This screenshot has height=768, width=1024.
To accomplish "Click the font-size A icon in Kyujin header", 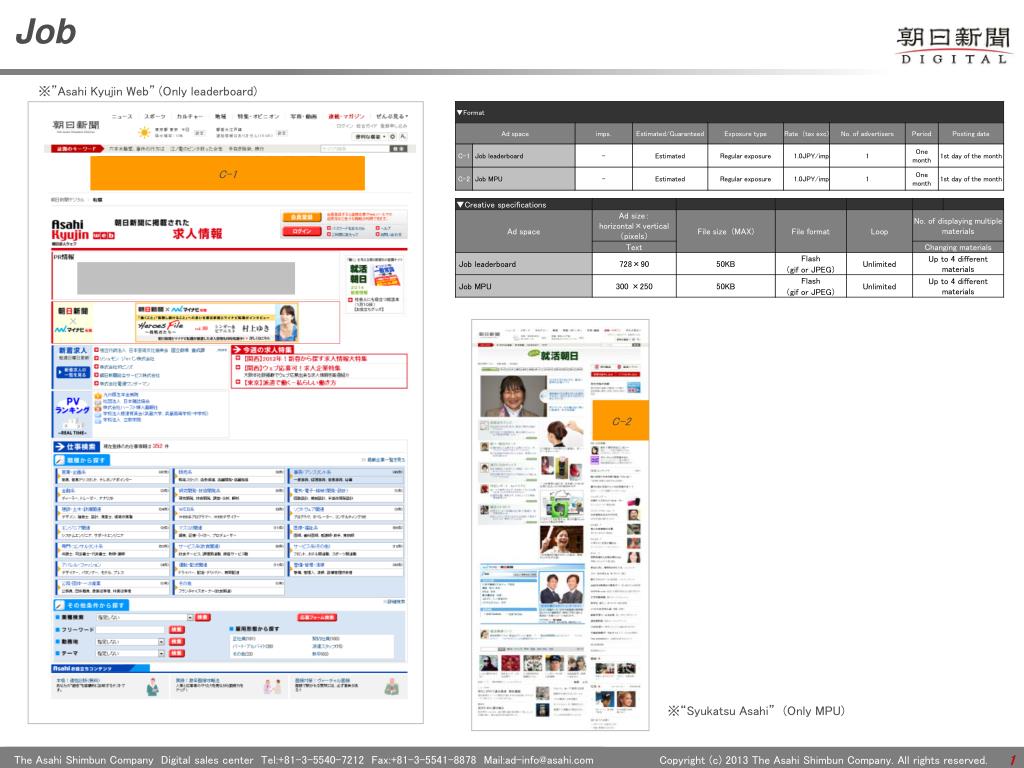I will coord(404,136).
